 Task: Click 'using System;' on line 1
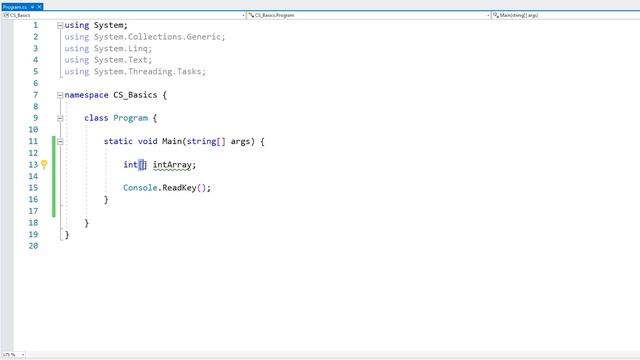coord(96,25)
